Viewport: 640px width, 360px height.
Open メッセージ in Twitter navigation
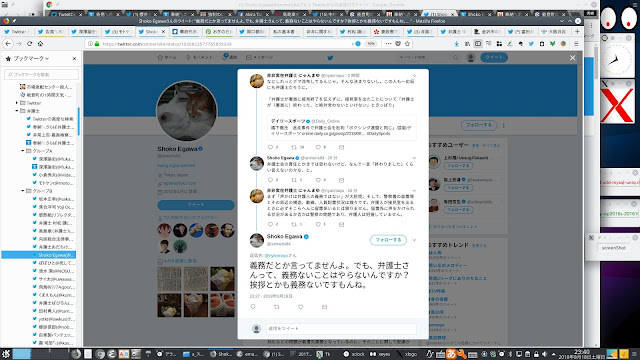tap(260, 58)
